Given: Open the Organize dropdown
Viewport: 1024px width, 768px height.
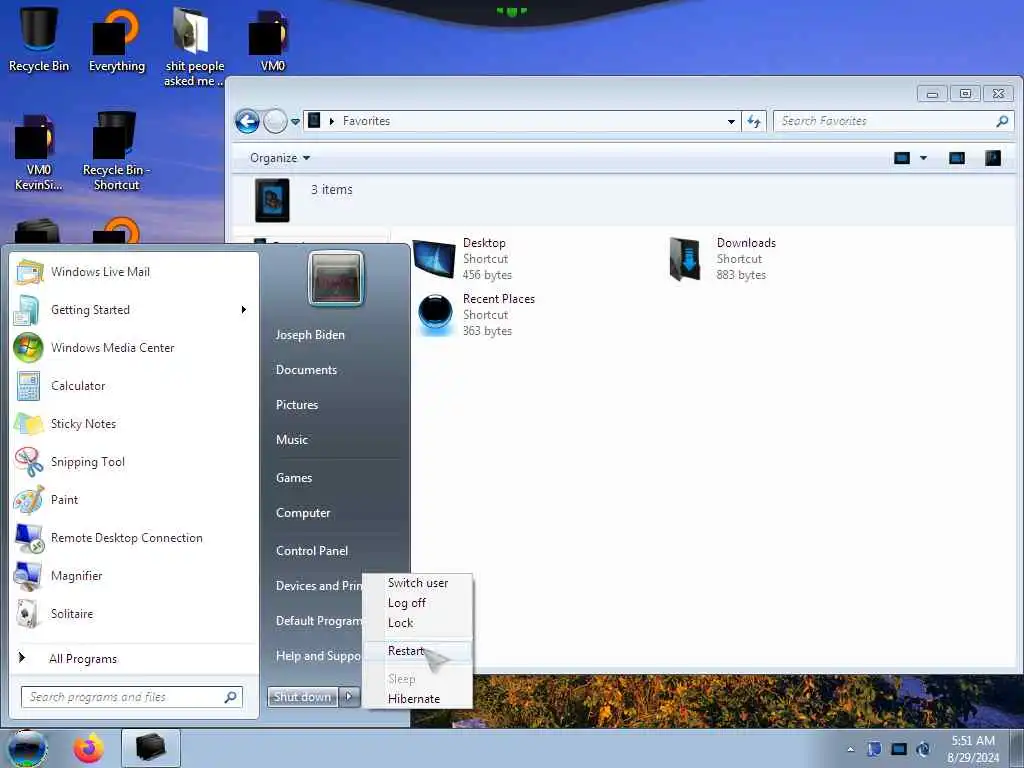Looking at the screenshot, I should pos(280,158).
